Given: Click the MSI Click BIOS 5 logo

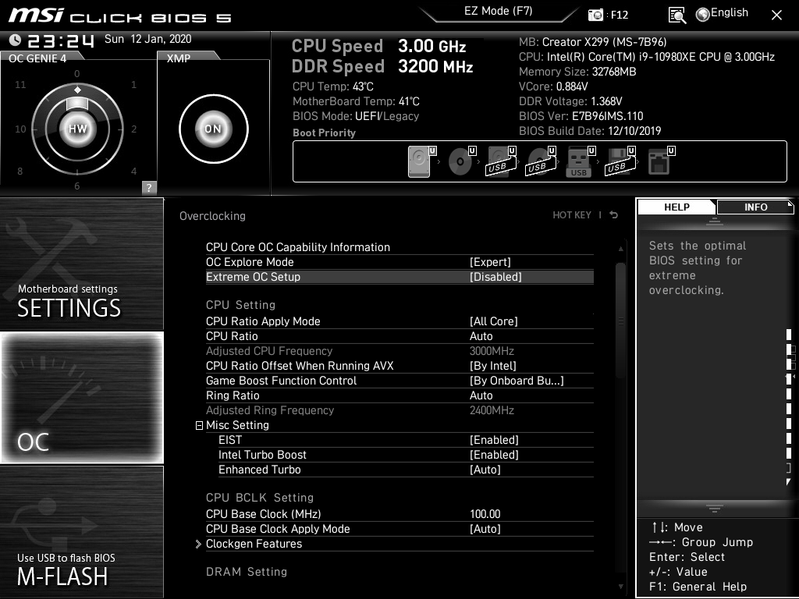Looking at the screenshot, I should tap(120, 15).
